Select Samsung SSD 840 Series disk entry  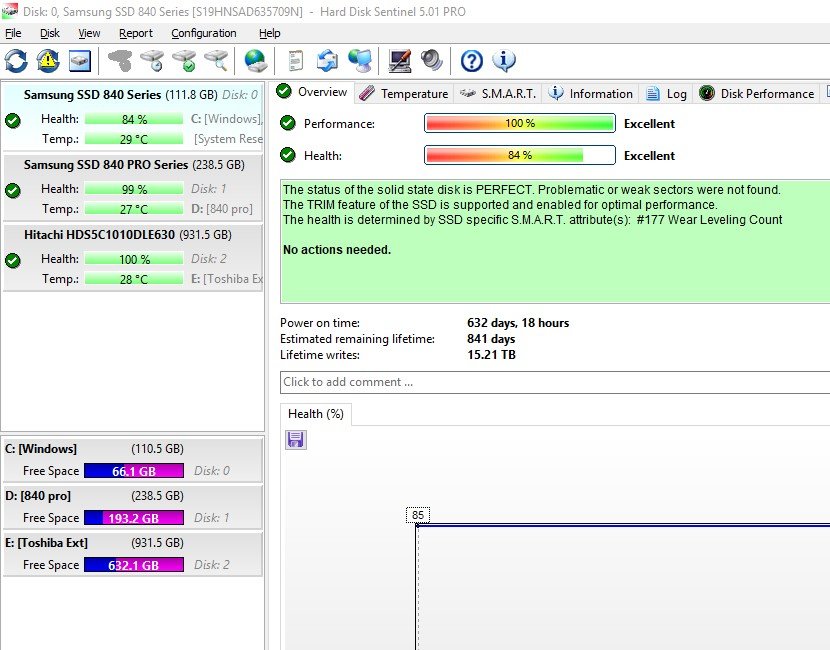pyautogui.click(x=133, y=116)
